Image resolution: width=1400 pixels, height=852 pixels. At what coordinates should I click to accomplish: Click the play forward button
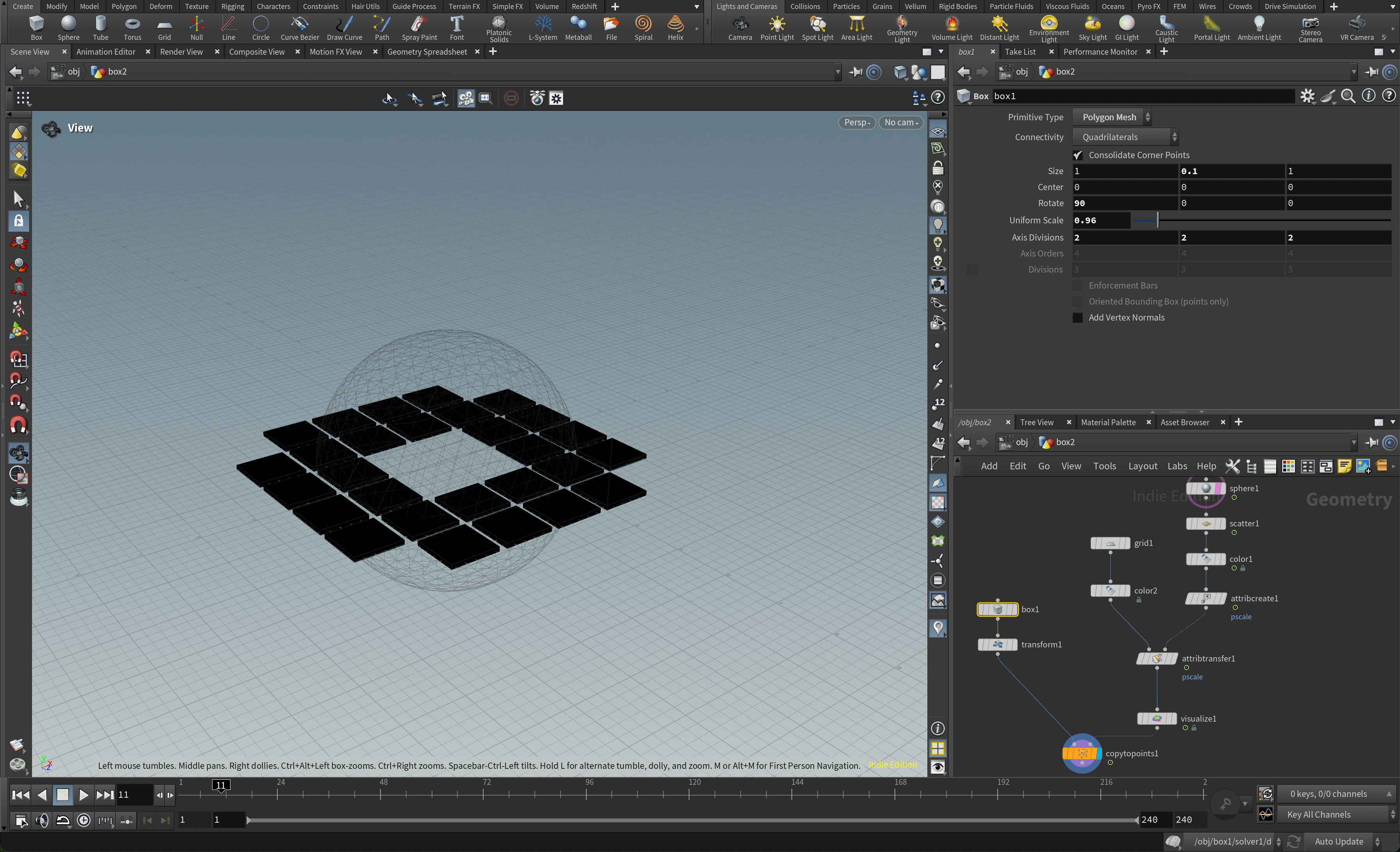pyautogui.click(x=83, y=795)
